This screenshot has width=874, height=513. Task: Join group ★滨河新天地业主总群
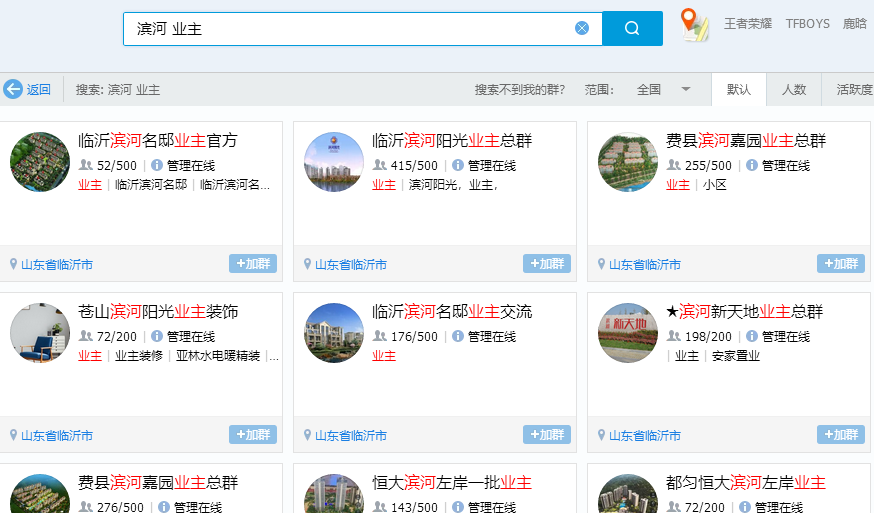point(841,435)
